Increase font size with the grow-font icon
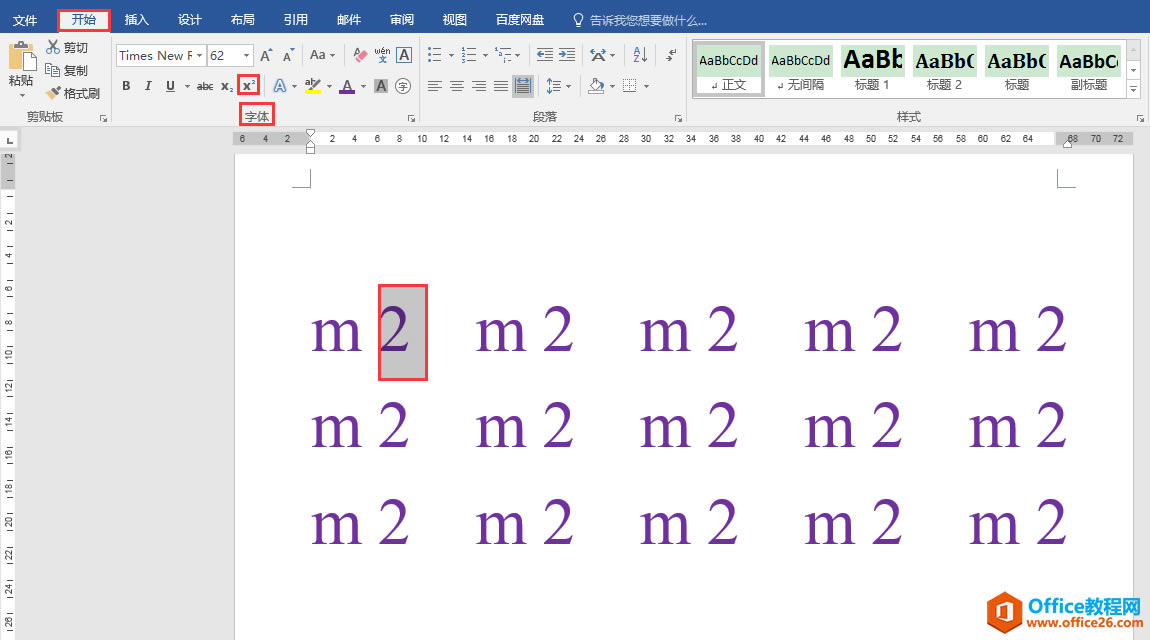 point(266,55)
